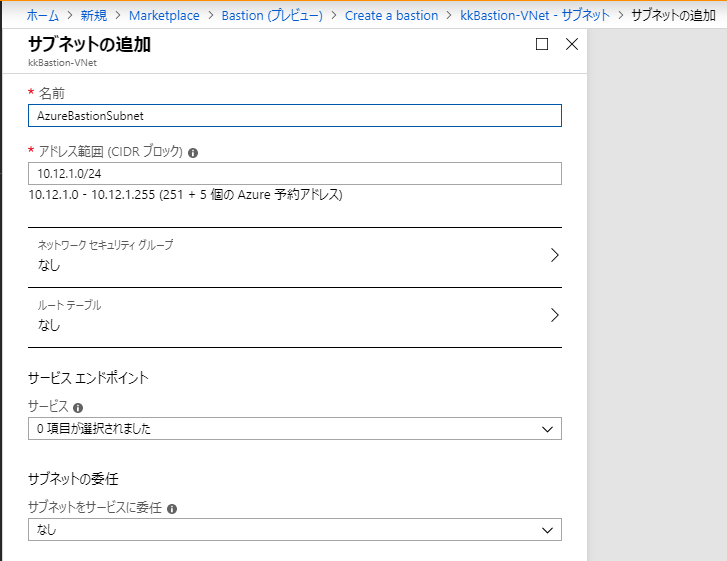Screen dimensions: 727x561
Task: Show info icon next to サービス
Action: coord(78,408)
